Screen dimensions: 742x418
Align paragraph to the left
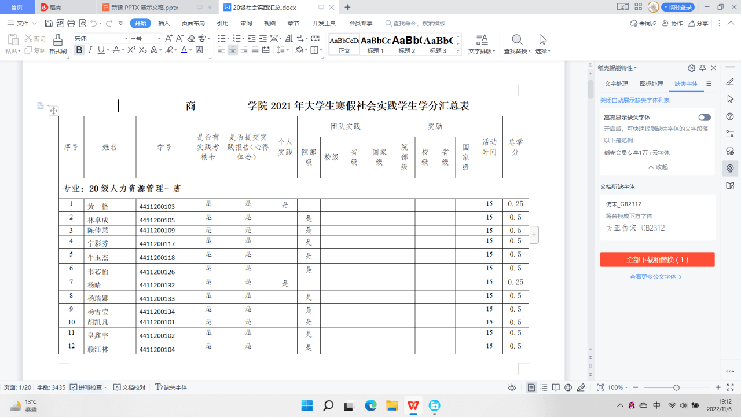221,50
